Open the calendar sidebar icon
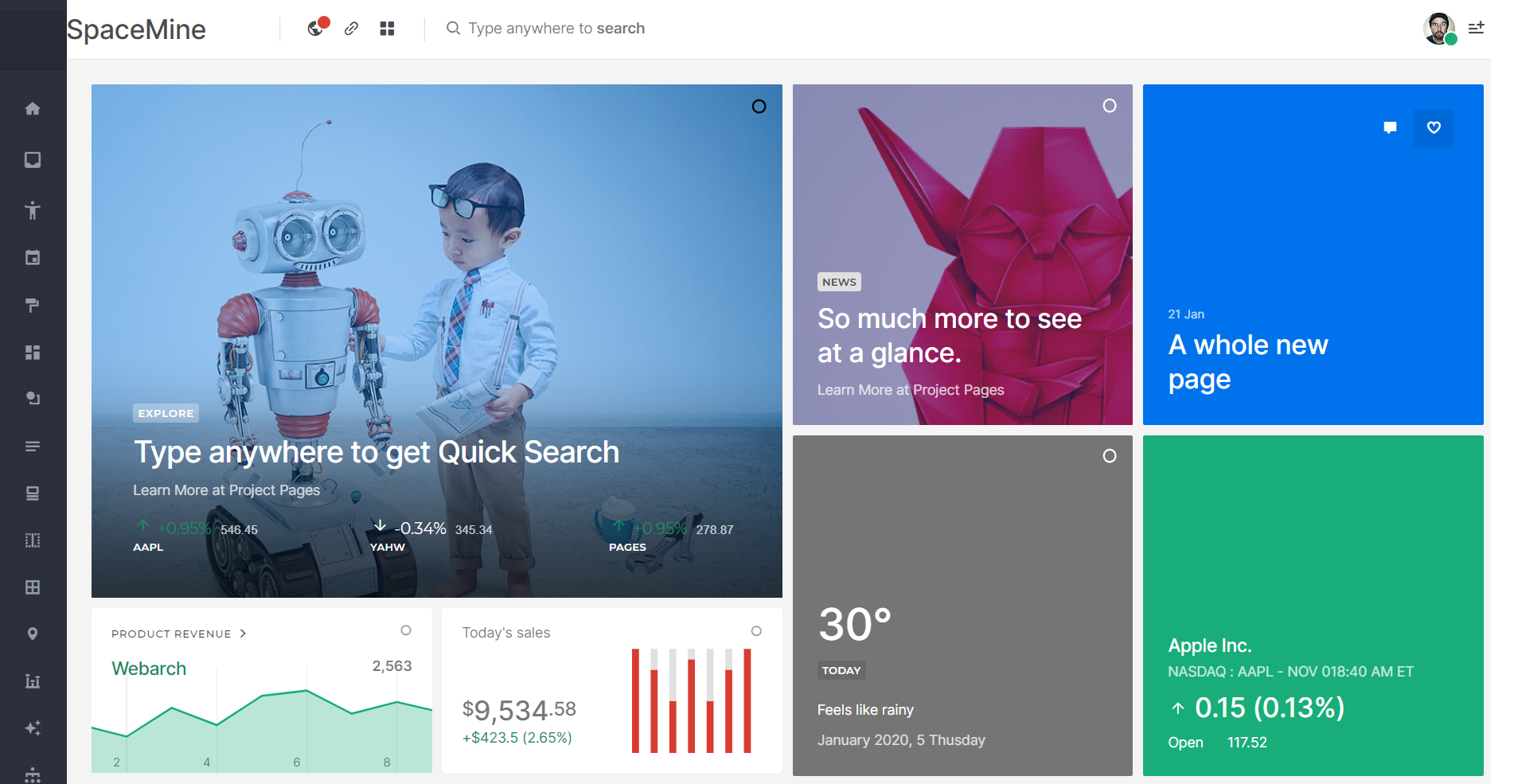1514x784 pixels. tap(33, 257)
